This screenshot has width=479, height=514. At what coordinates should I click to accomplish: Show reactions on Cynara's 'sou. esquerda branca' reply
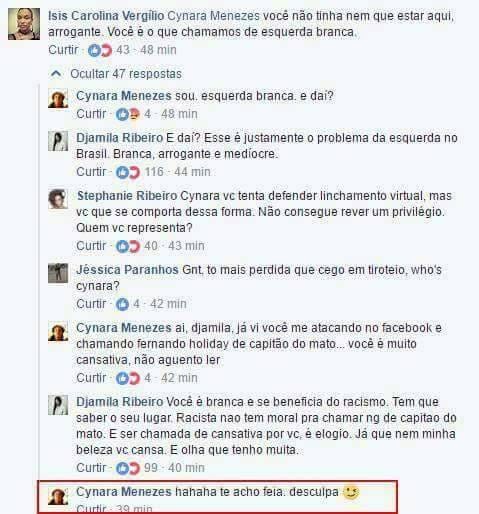point(128,115)
